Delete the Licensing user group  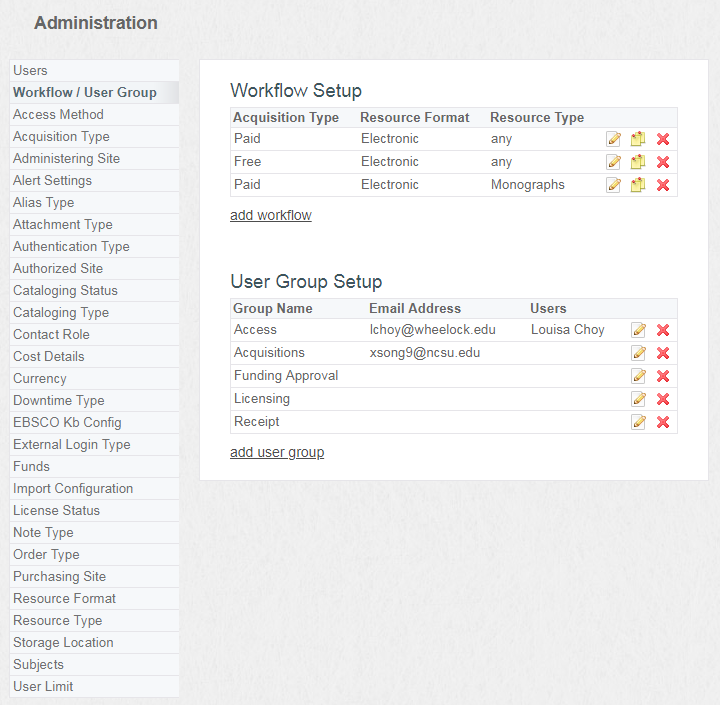coord(663,399)
